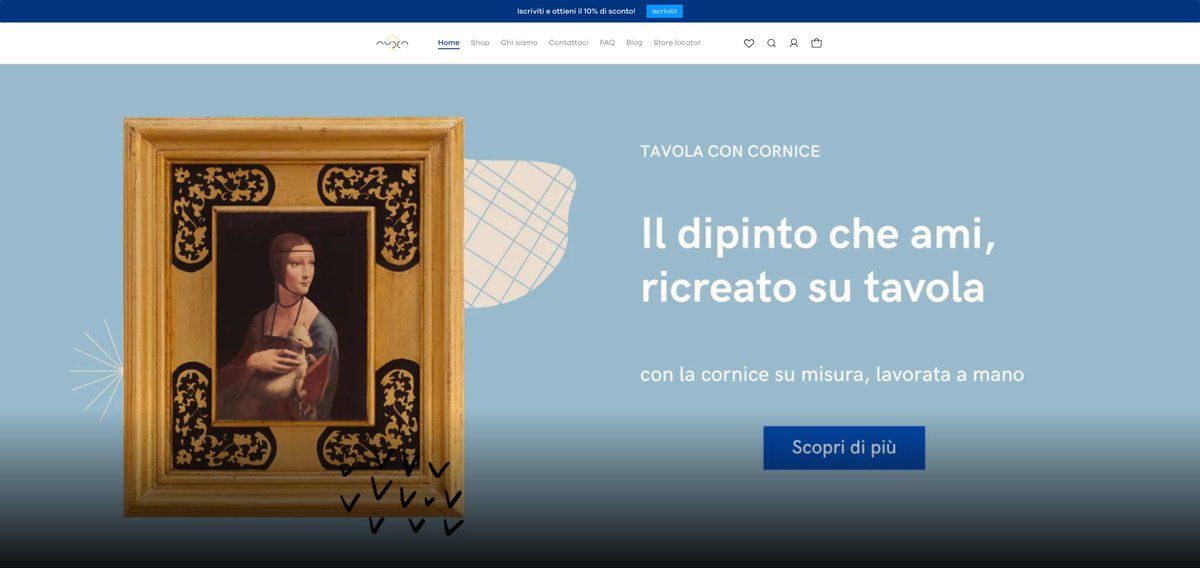Open the Shop menu item
Viewport: 1200px width, 568px height.
coord(480,43)
